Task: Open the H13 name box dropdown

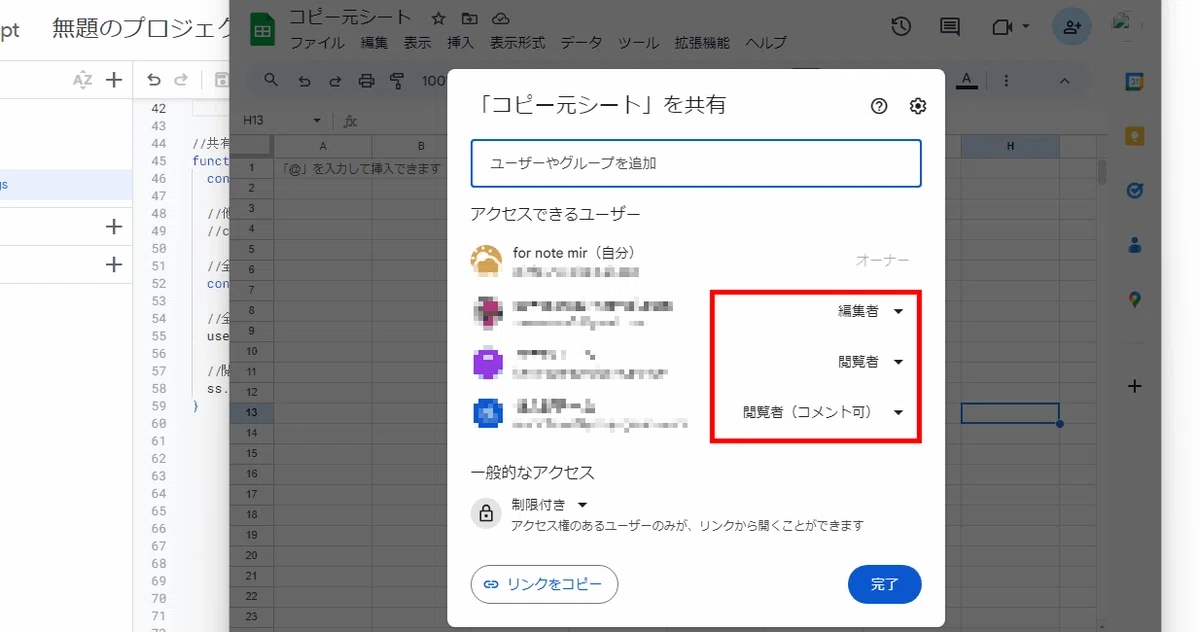Action: tap(317, 121)
